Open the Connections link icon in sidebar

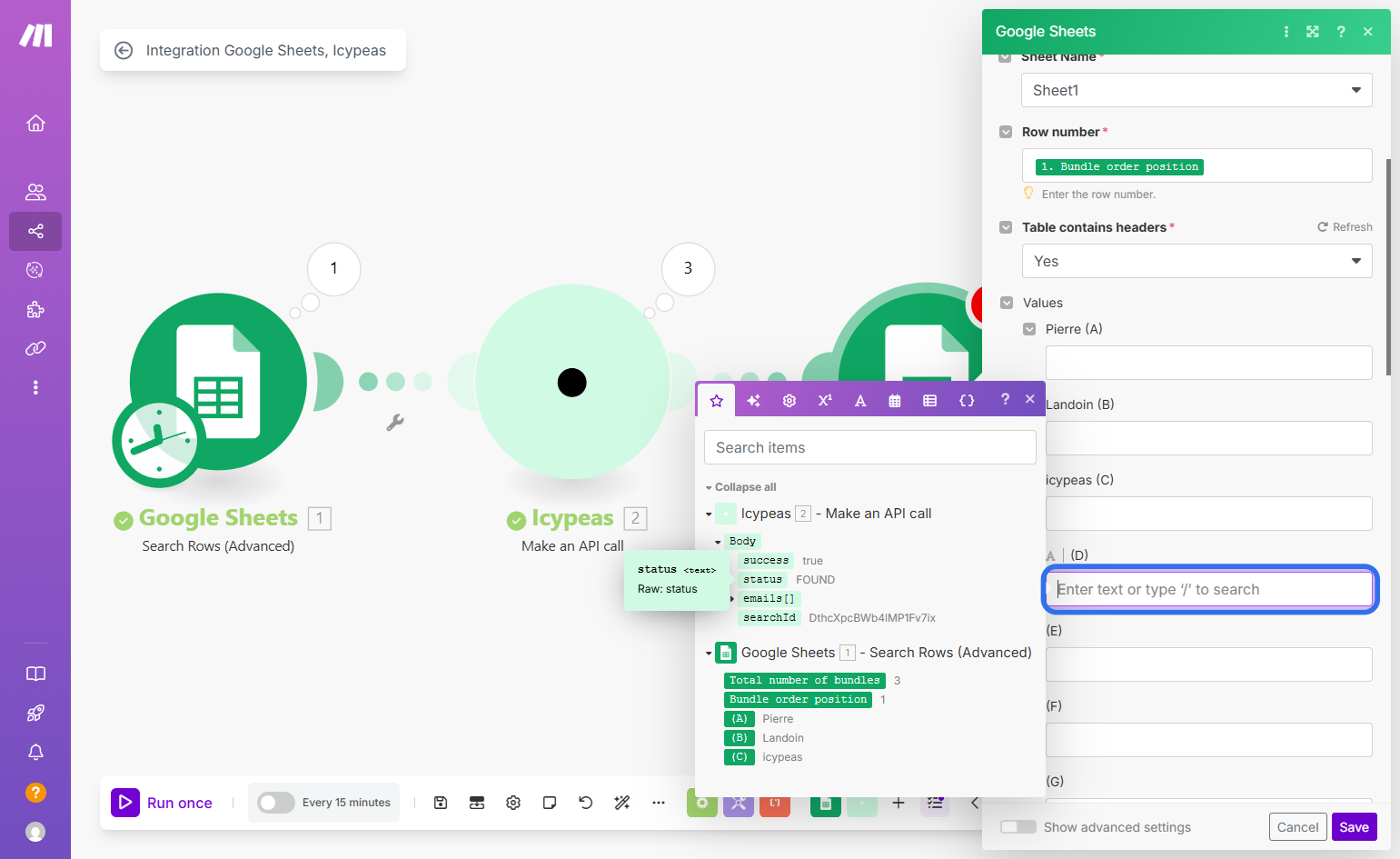point(35,348)
